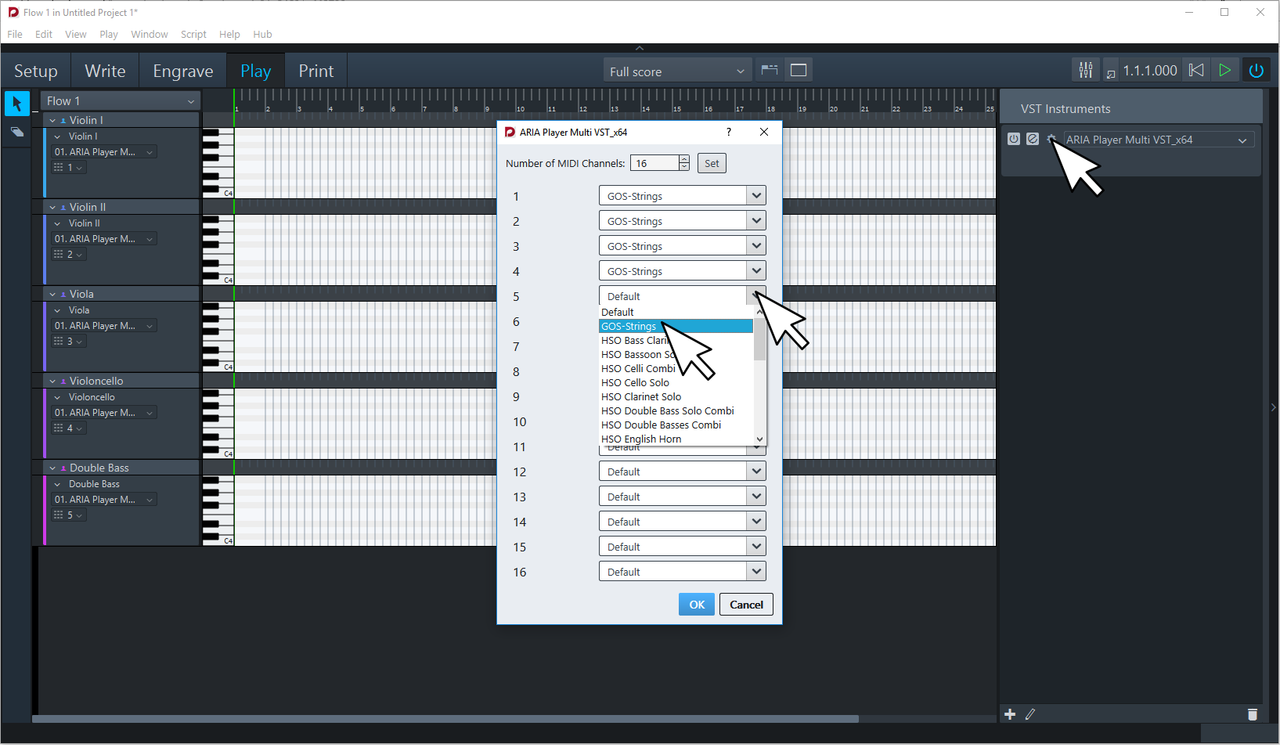
Task: Open the Mixer window icon
Action: tap(1085, 70)
